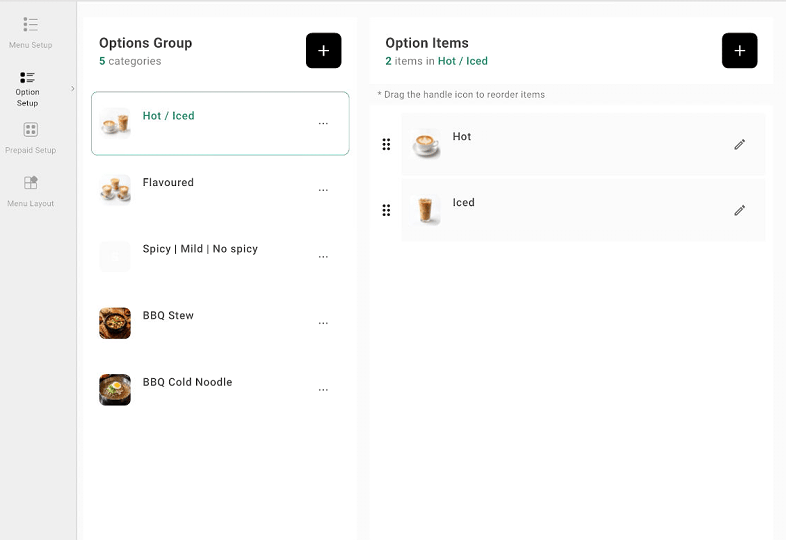Select the BBQ Stew options group

(x=220, y=323)
